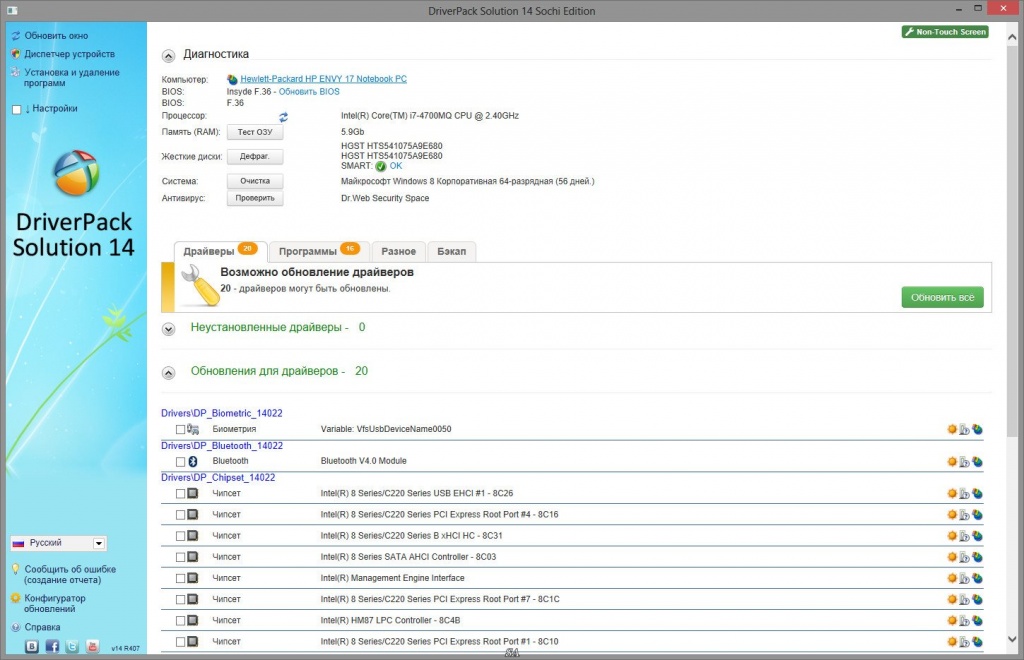Click the refresh icon next to Процессор
Screen dimensions: 1024x660
pyautogui.click(x=284, y=116)
